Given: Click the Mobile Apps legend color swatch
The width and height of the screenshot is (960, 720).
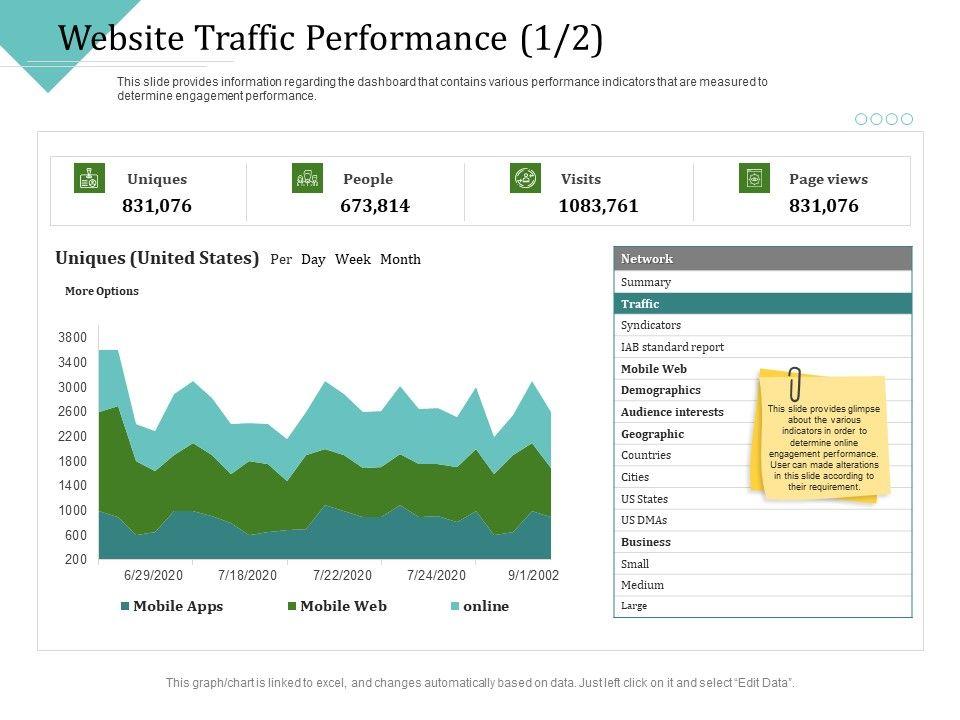Looking at the screenshot, I should pyautogui.click(x=125, y=607).
